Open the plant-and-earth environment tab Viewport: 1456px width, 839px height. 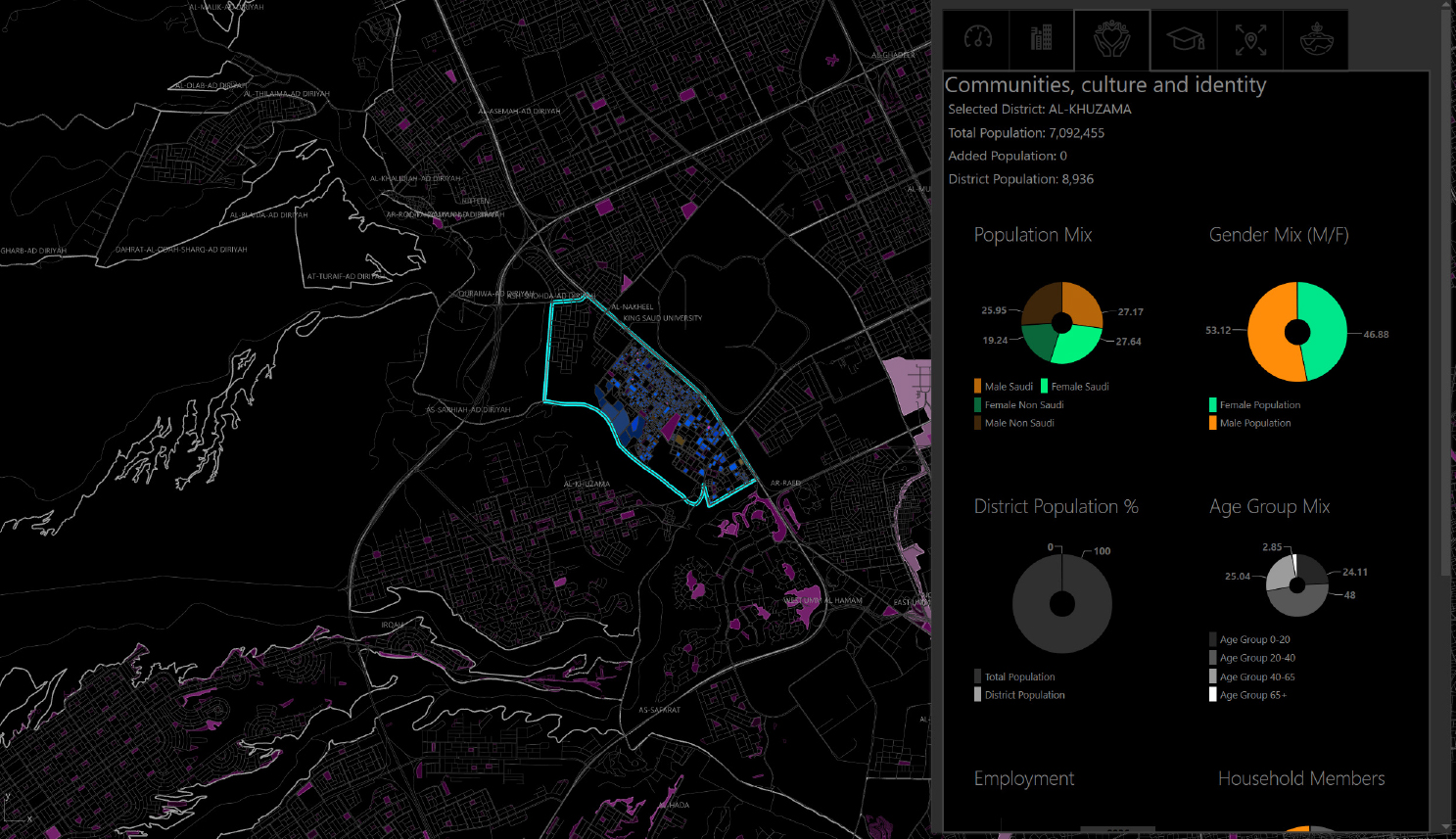tap(1316, 39)
